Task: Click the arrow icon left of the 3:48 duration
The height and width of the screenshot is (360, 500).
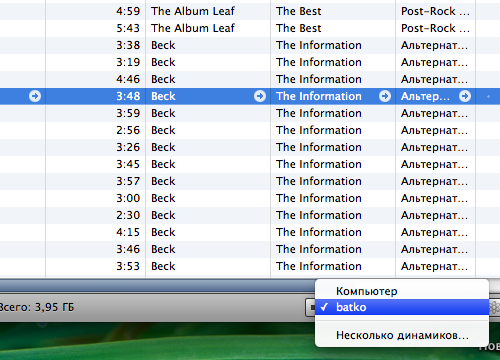Action: coord(35,96)
